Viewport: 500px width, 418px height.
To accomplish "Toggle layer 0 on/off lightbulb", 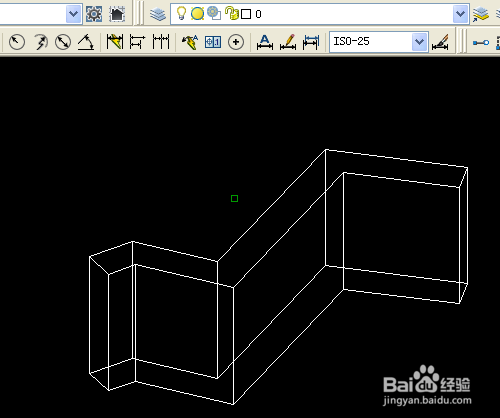I will (181, 14).
